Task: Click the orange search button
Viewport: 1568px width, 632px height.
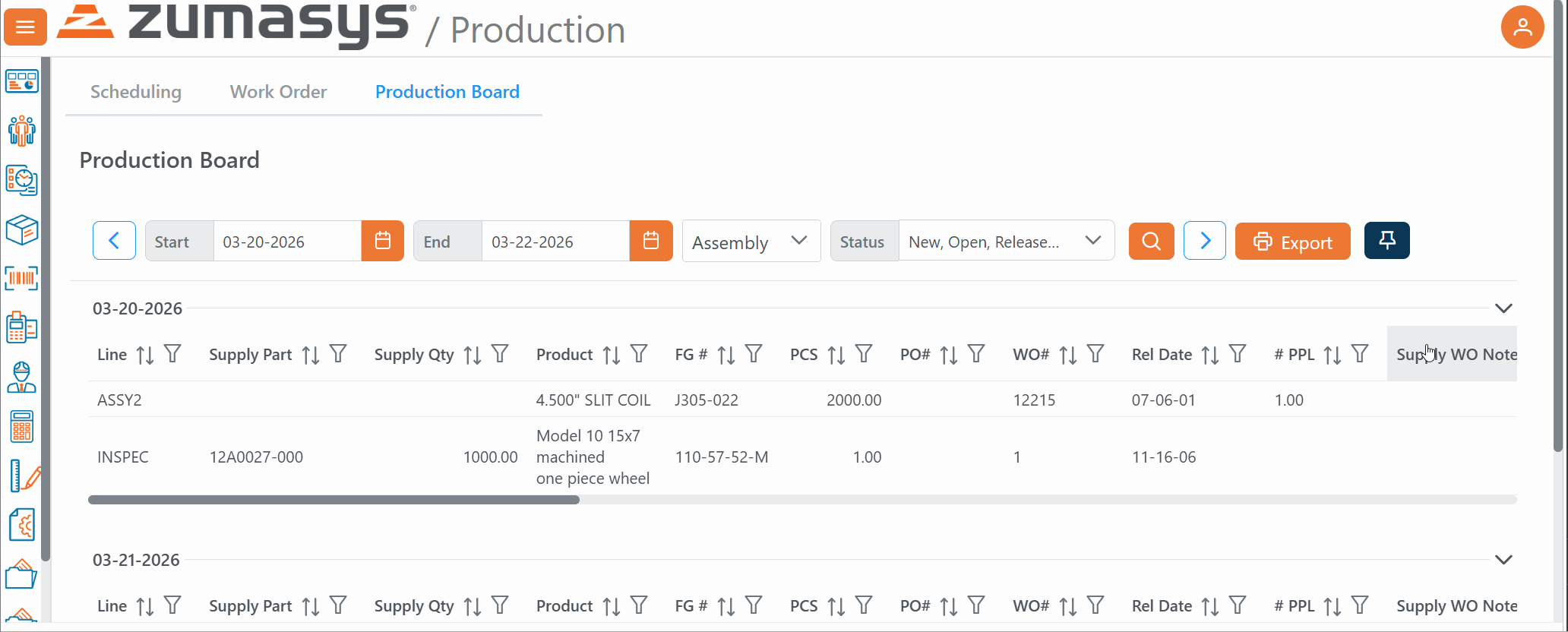Action: pos(1152,241)
